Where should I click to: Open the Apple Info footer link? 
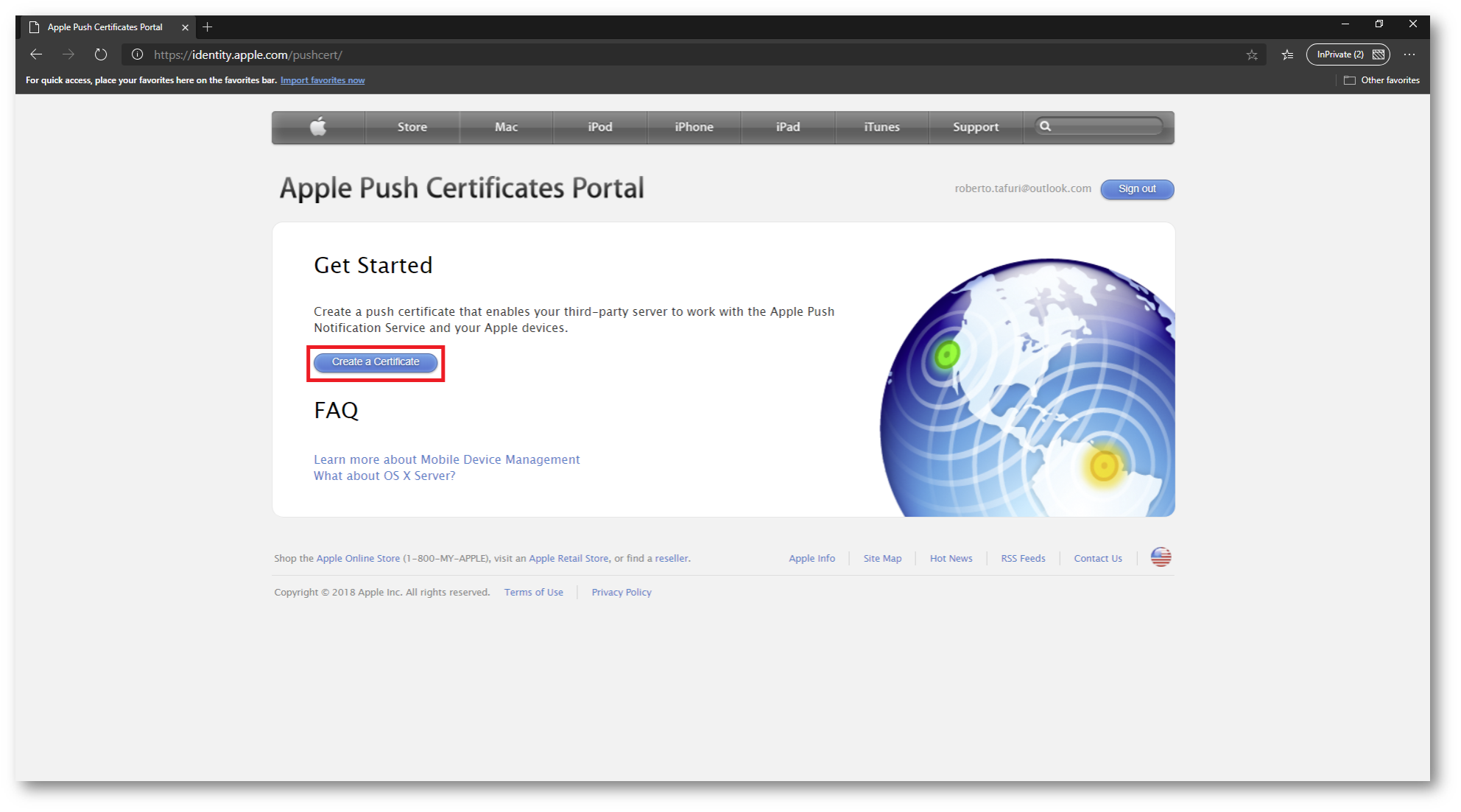pyautogui.click(x=812, y=559)
